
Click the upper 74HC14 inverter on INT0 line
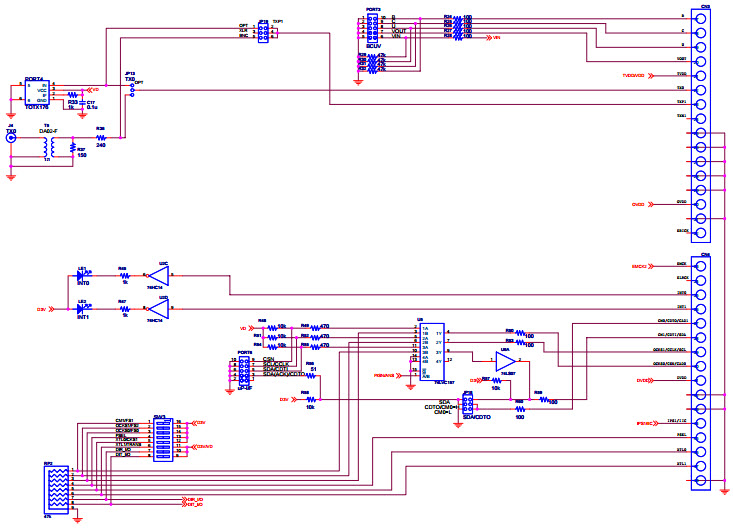point(157,275)
